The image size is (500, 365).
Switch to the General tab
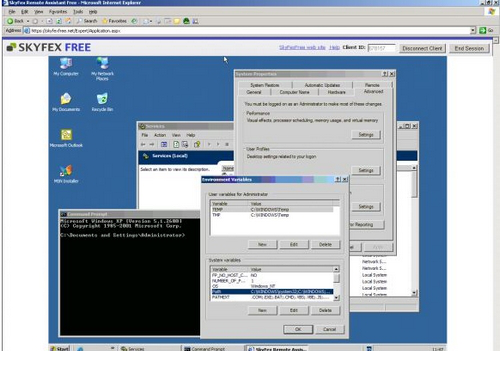pyautogui.click(x=254, y=92)
